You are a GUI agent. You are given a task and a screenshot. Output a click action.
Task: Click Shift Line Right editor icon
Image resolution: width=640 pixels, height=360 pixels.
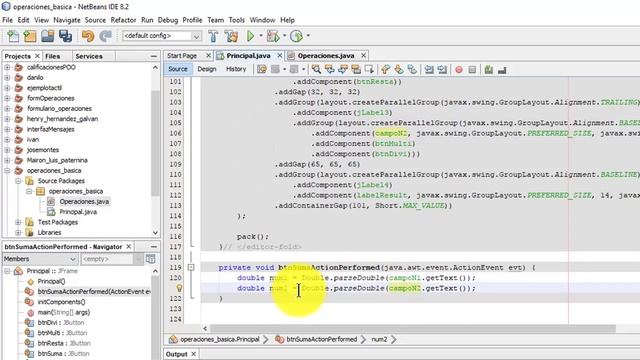click(442, 69)
